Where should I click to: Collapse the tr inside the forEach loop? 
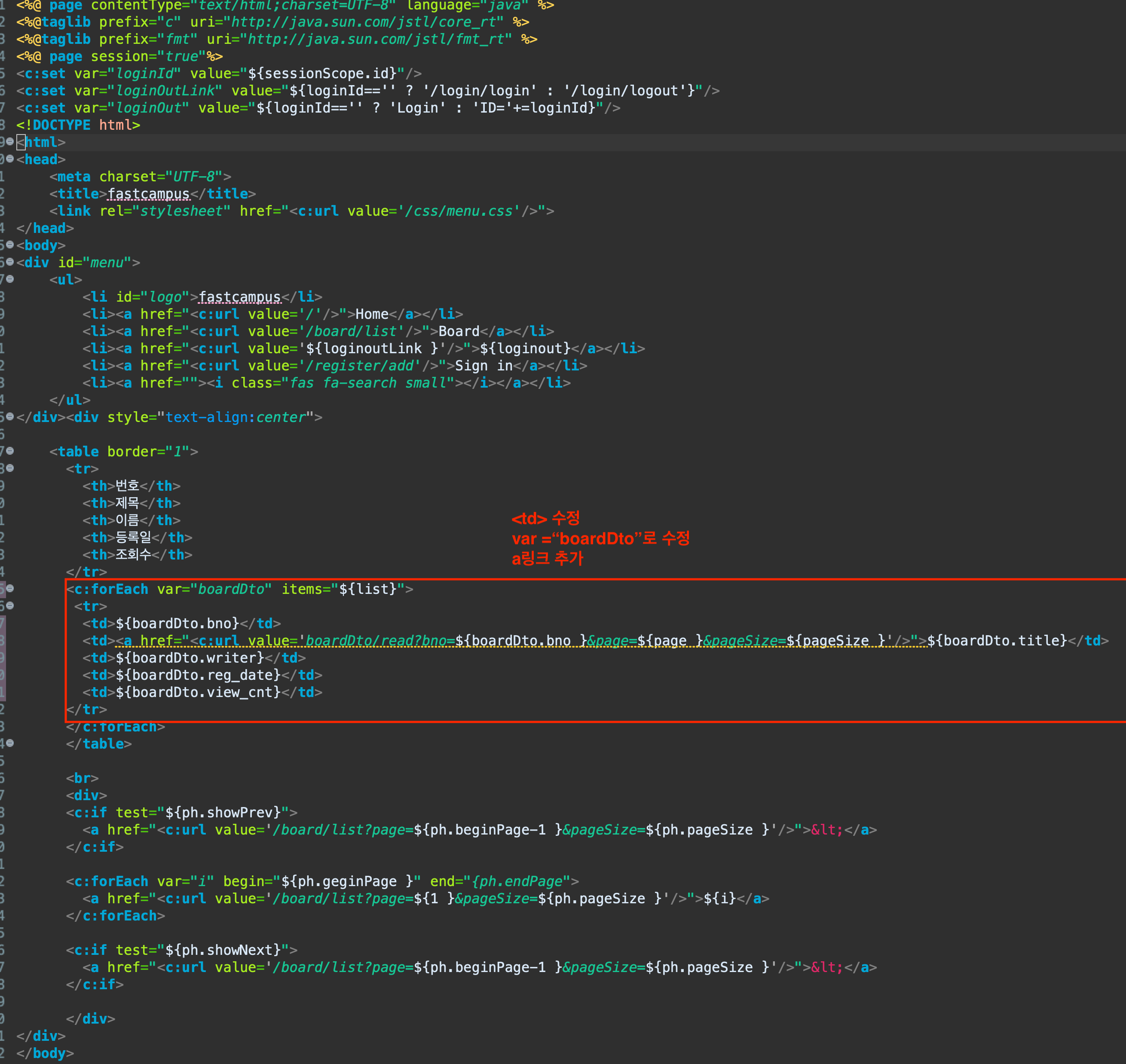(x=9, y=606)
